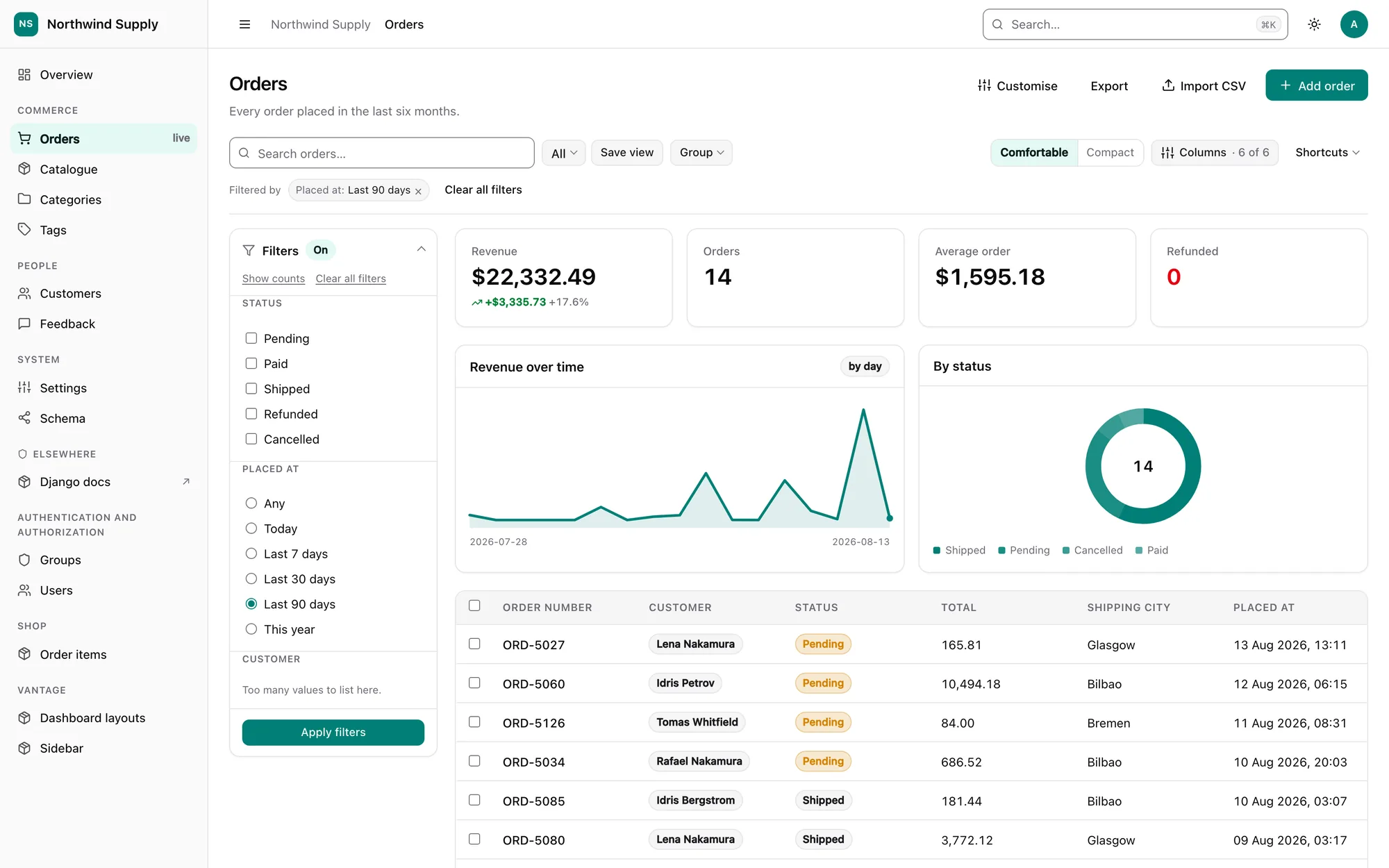
Task: Open the All dropdown filter
Action: click(564, 153)
